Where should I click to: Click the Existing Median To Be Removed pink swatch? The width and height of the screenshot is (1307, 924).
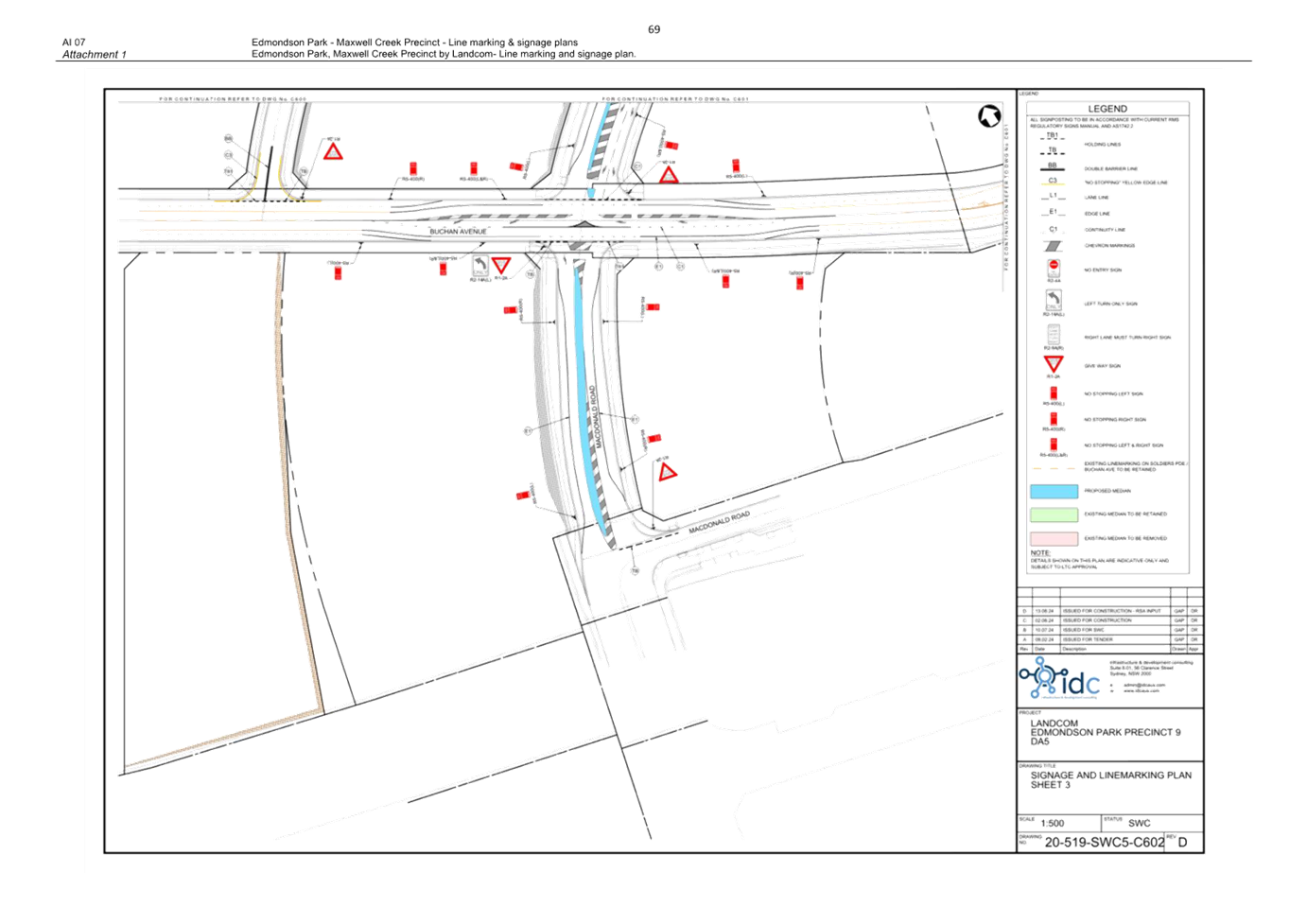1054,538
